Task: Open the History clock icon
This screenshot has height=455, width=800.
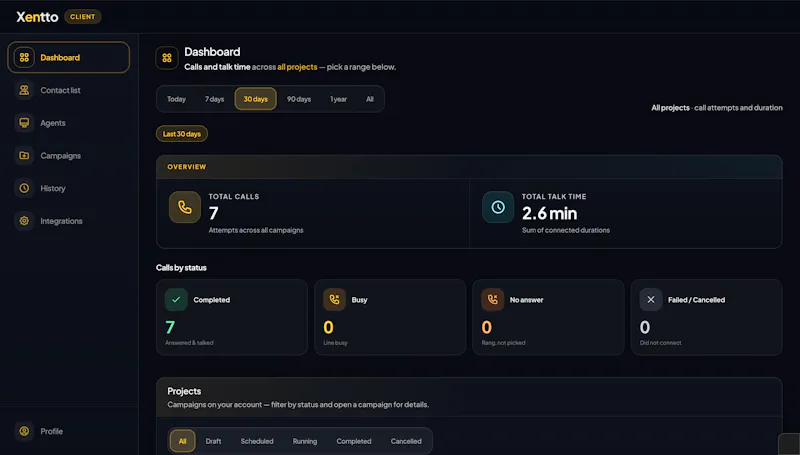Action: [24, 188]
